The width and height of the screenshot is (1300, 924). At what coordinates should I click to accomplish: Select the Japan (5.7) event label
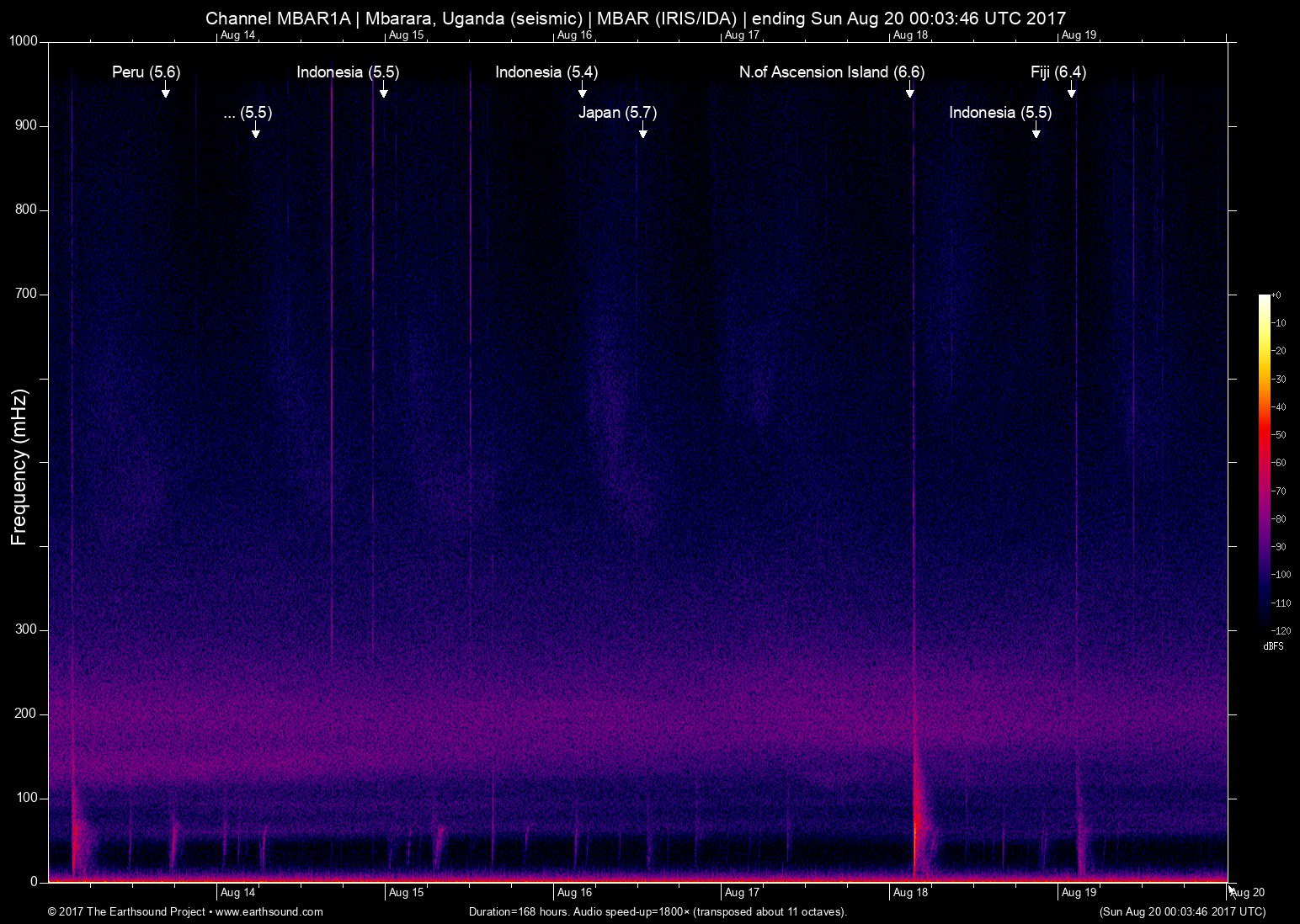click(617, 113)
